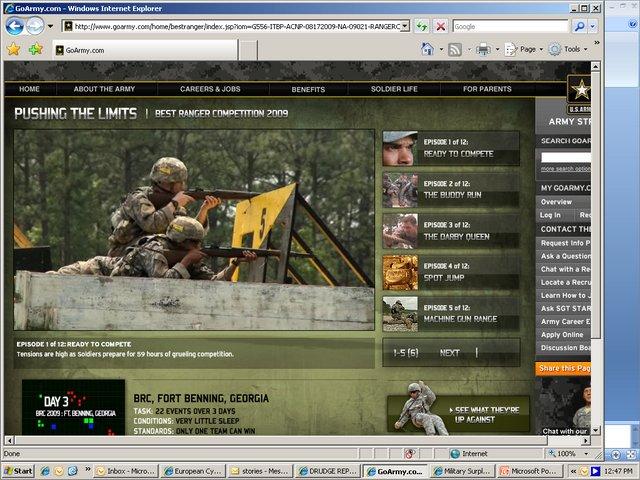Open the 100% zoom level control

pyautogui.click(x=568, y=453)
